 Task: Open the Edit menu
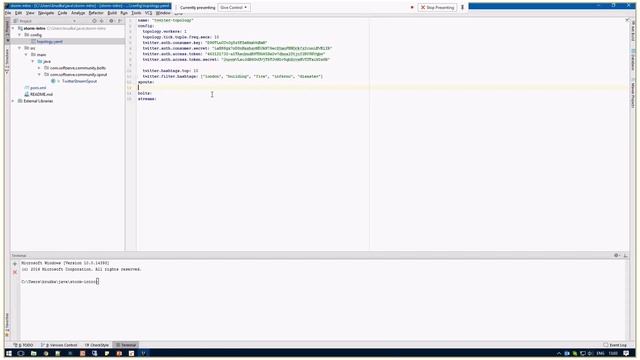pyautogui.click(x=18, y=13)
